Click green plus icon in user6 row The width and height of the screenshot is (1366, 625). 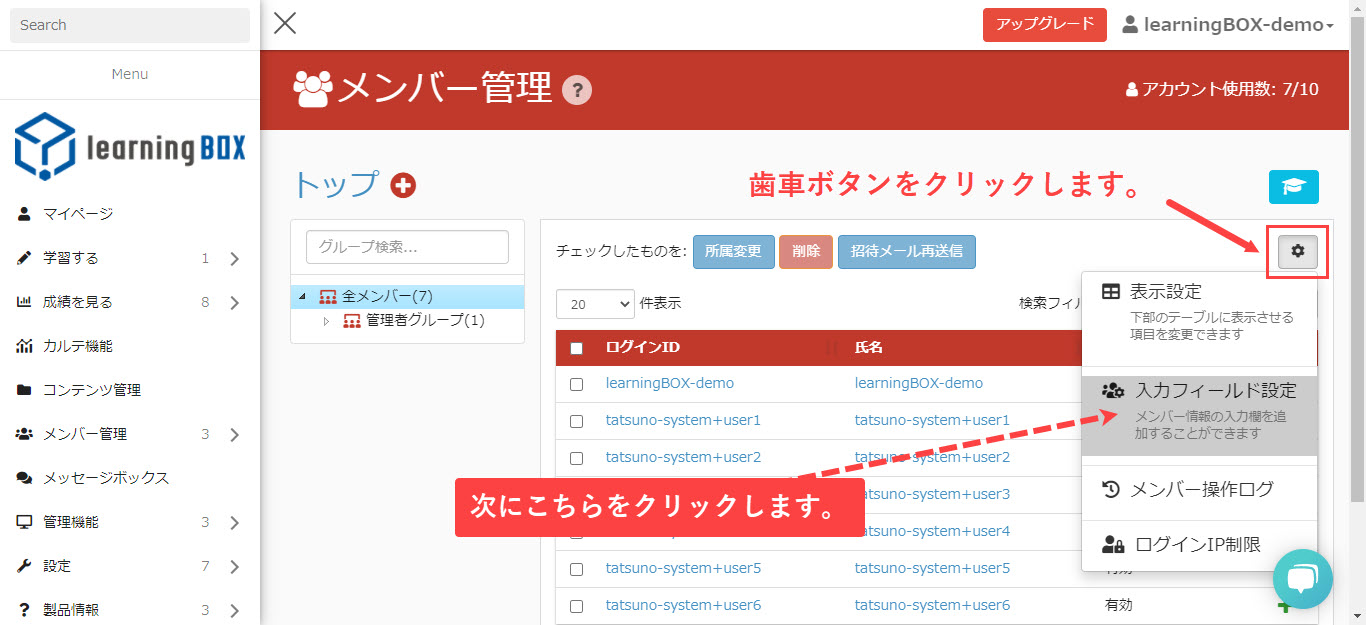1284,605
